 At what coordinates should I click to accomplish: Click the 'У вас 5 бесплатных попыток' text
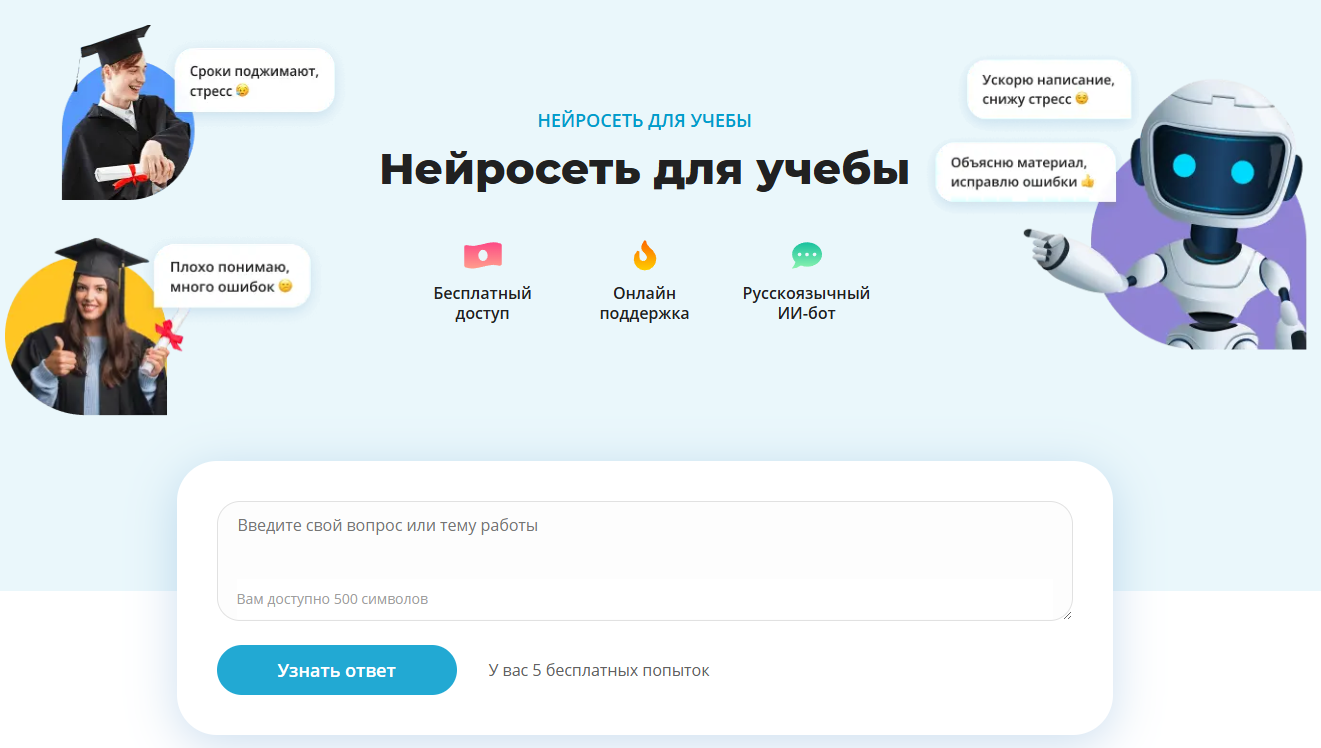pos(598,670)
